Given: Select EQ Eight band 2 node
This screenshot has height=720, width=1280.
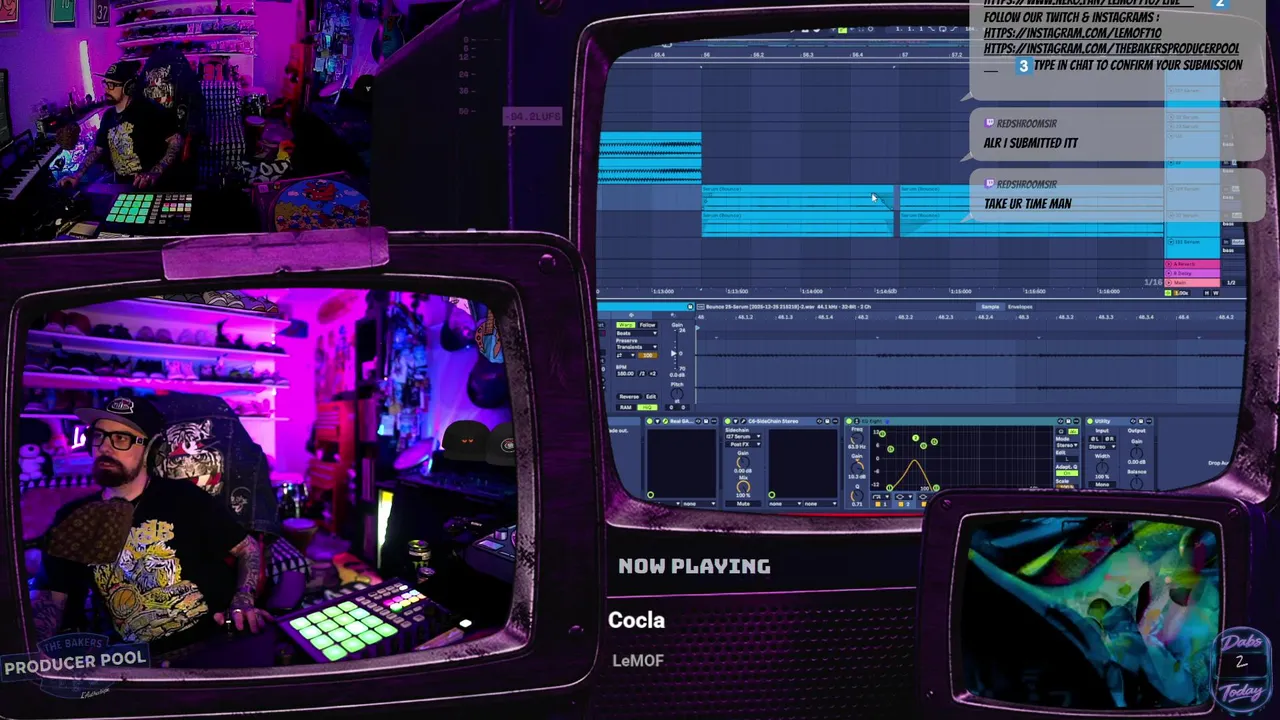Looking at the screenshot, I should [915, 438].
